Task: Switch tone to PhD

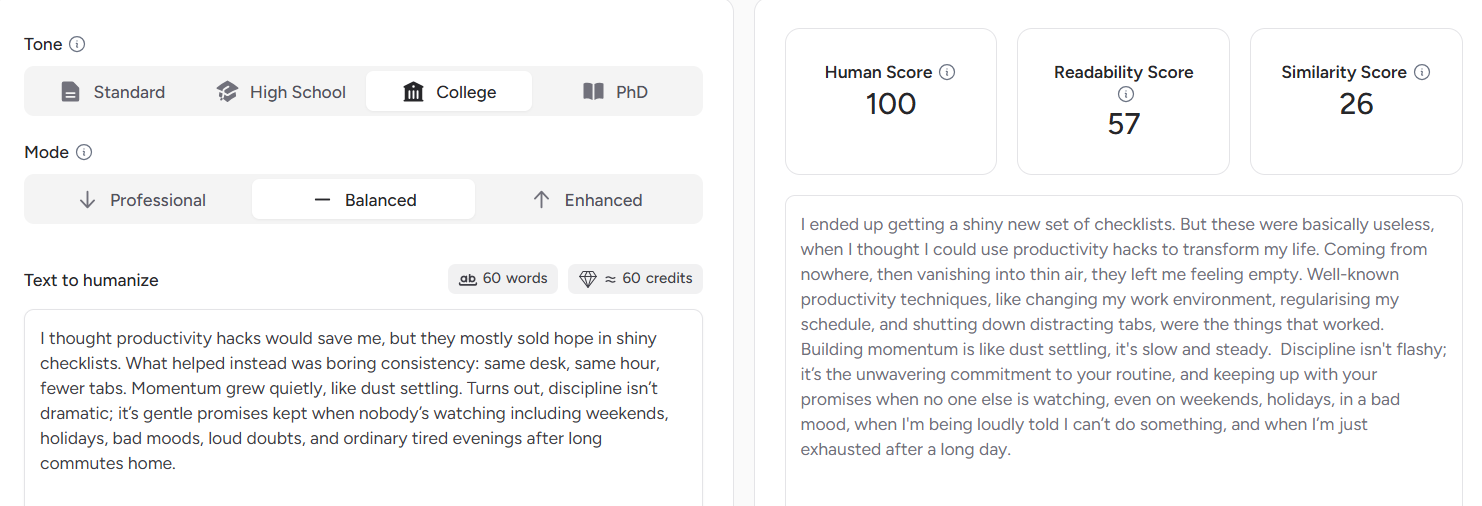Action: pyautogui.click(x=616, y=92)
